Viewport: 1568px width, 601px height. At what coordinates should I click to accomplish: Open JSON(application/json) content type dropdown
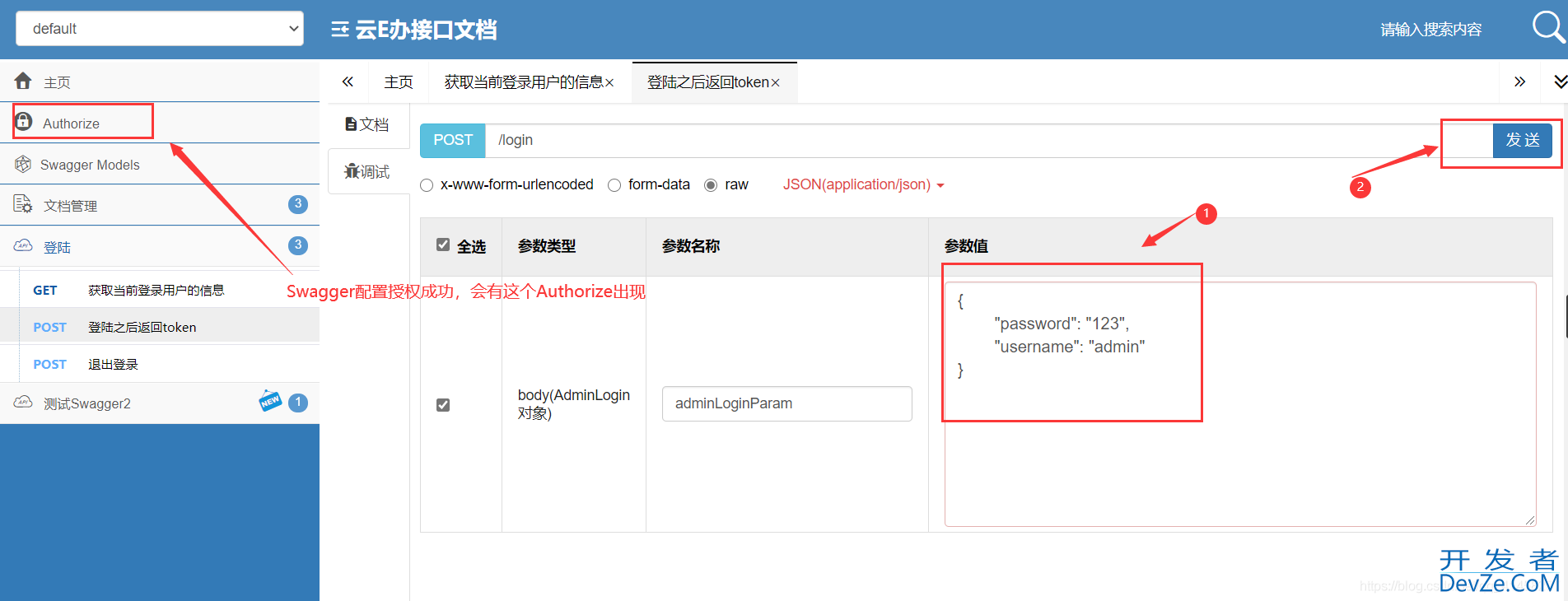[x=863, y=185]
